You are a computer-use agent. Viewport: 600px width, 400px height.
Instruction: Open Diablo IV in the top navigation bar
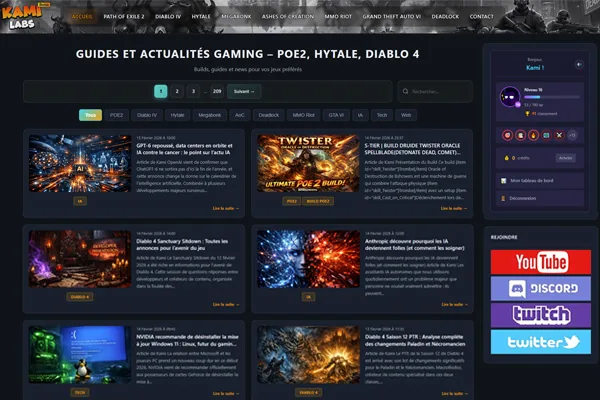[168, 16]
